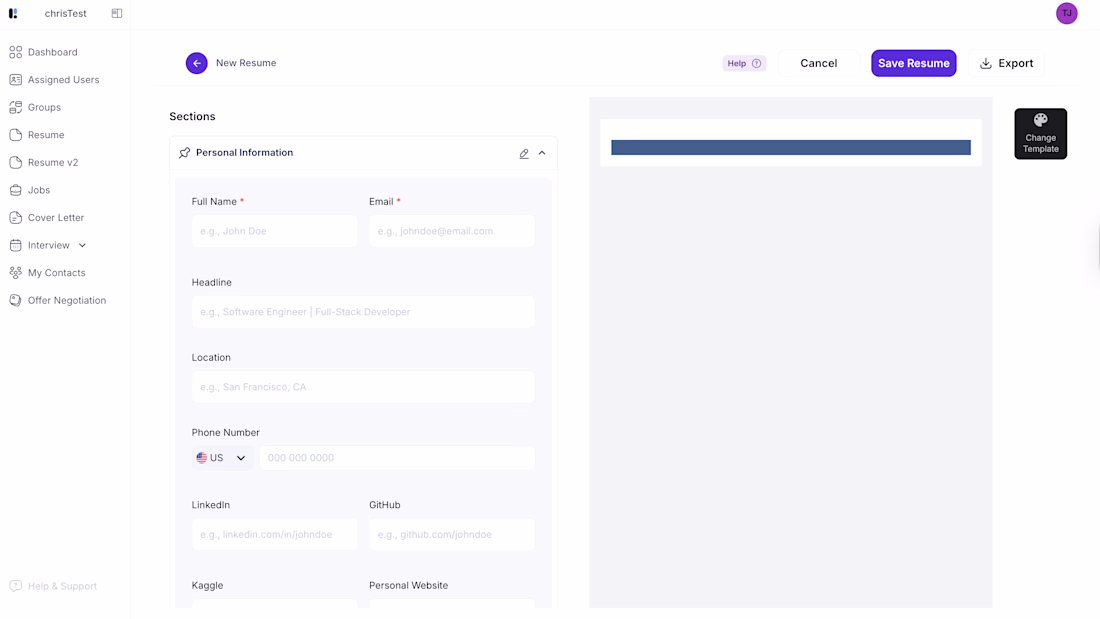Screen dimensions: 1100x619
Task: Click the Help question mark icon
Action: tap(756, 63)
